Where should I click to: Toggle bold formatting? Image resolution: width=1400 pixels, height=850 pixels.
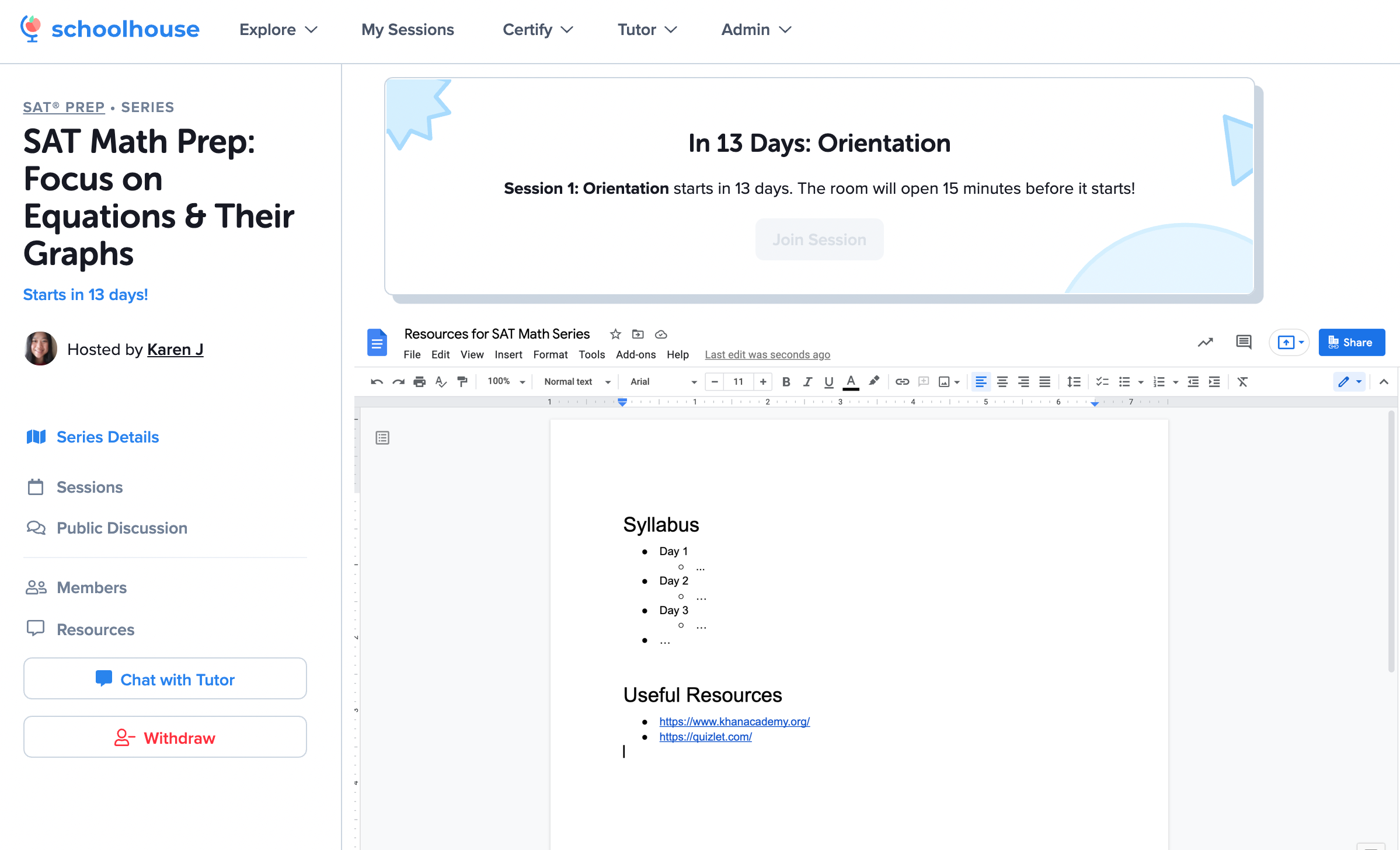coord(786,382)
